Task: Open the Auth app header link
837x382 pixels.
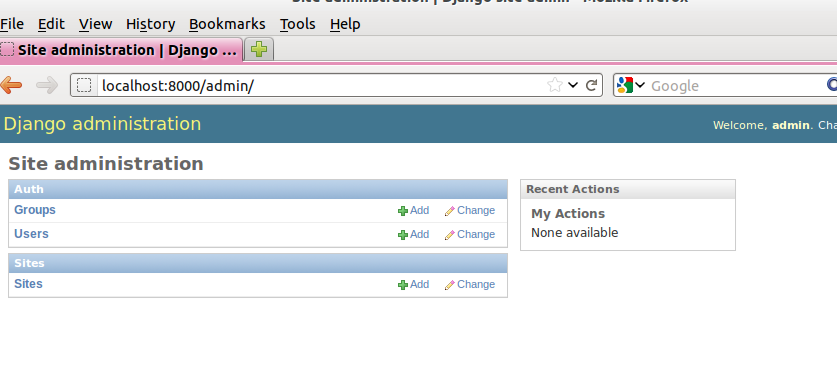Action: pyautogui.click(x=29, y=189)
